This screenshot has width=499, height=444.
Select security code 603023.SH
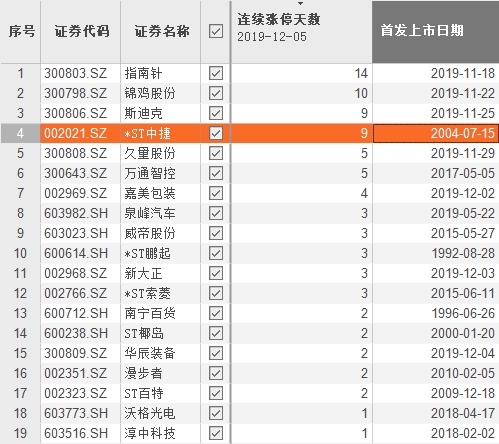pyautogui.click(x=76, y=233)
